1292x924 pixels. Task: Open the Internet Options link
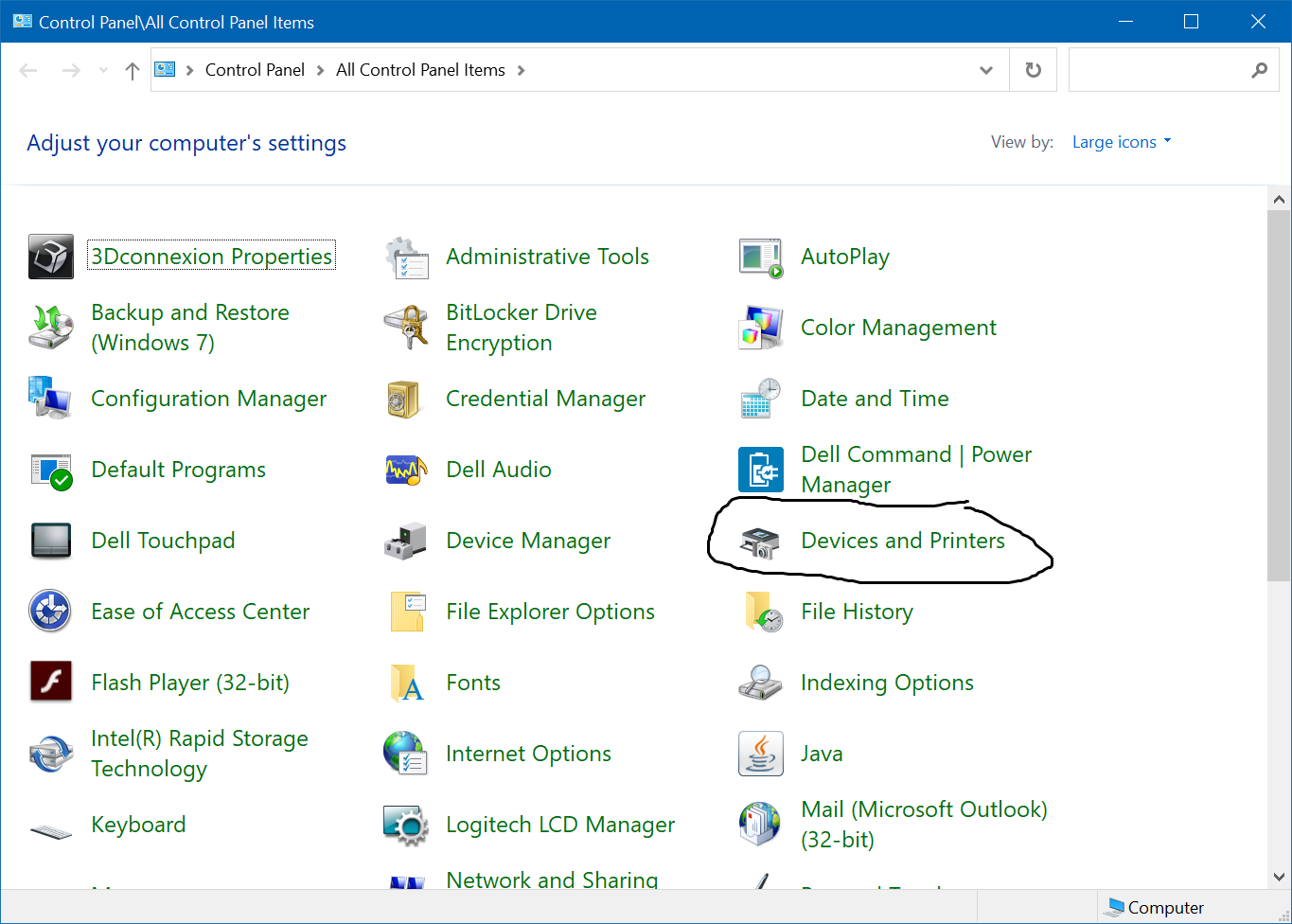pos(528,754)
